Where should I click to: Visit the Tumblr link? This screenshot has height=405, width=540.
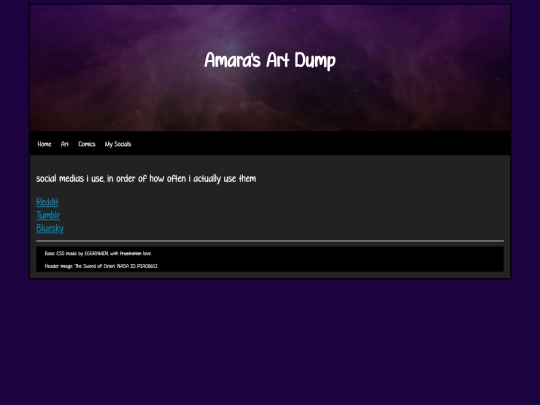pos(48,215)
